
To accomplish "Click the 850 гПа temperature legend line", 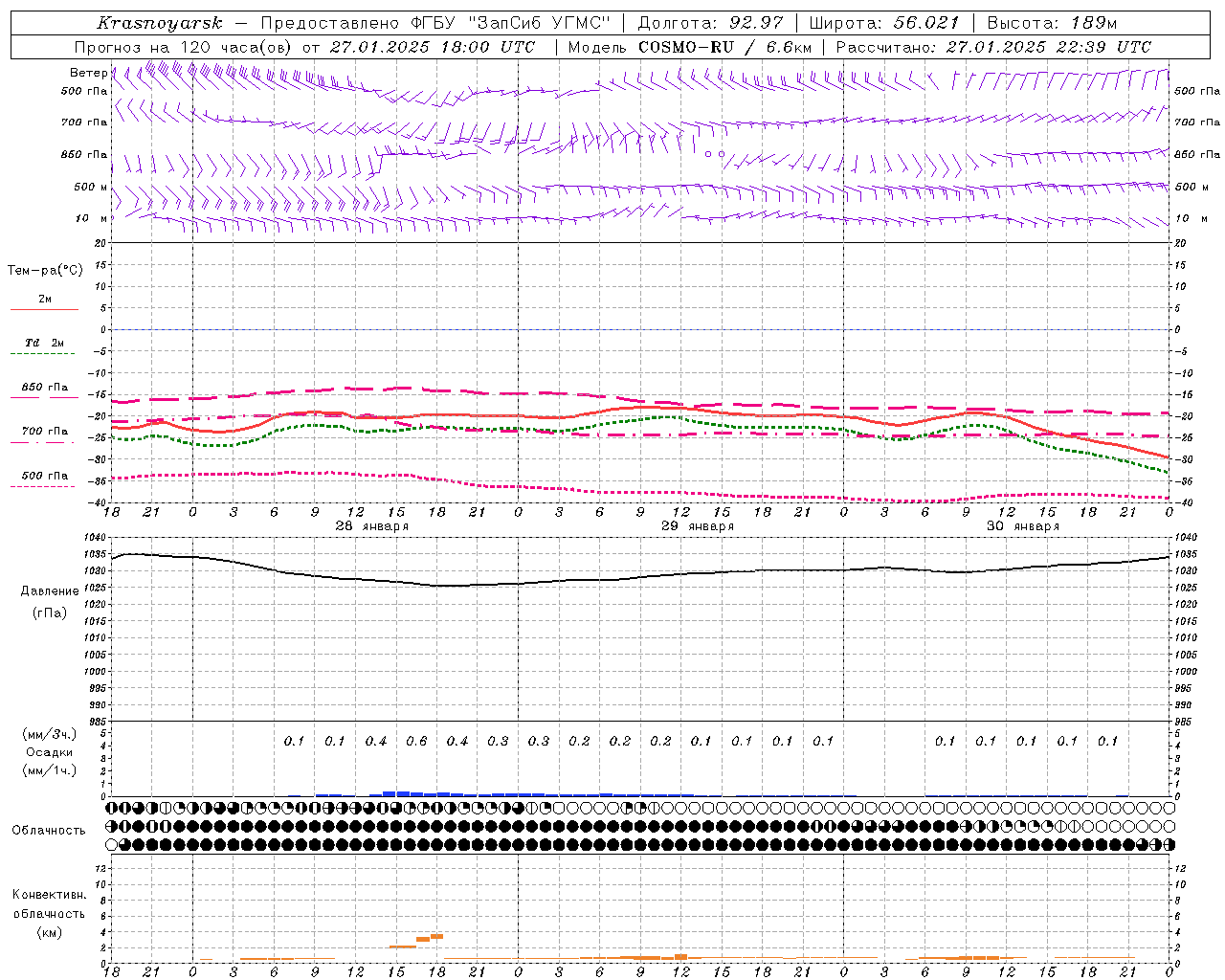I will [x=44, y=397].
